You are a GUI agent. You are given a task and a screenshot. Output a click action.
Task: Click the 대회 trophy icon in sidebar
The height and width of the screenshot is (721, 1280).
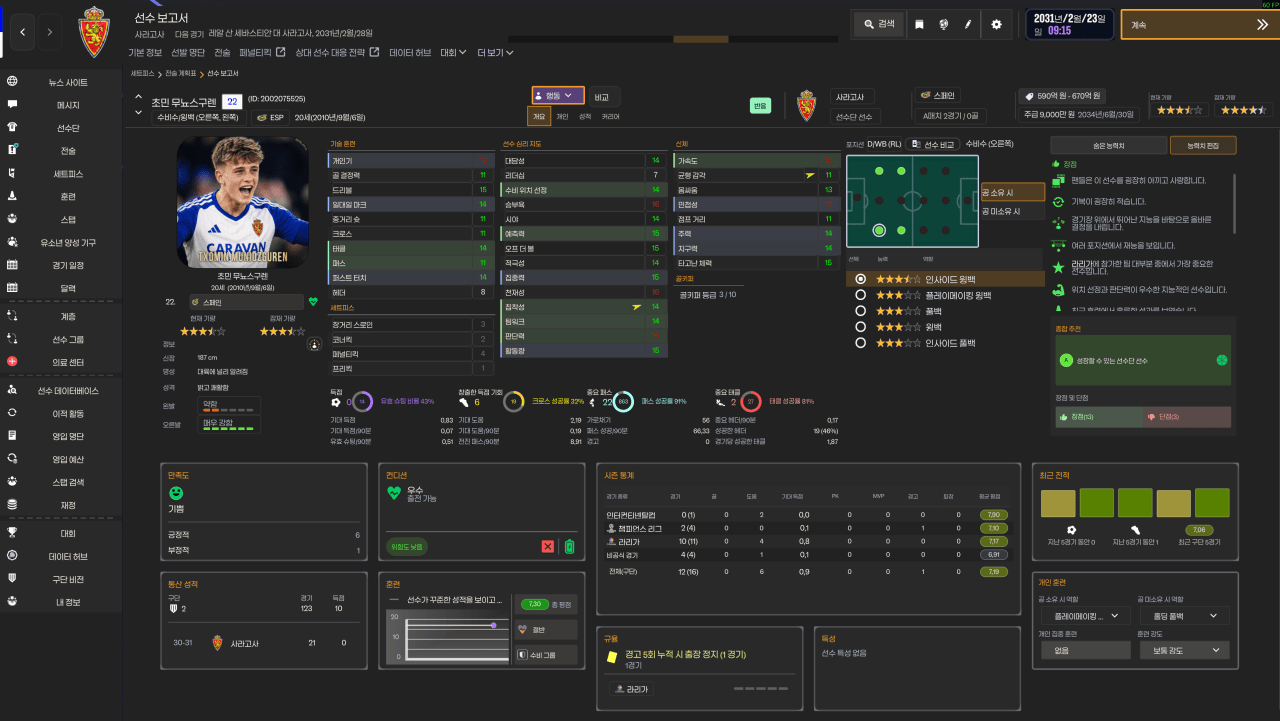tap(12, 533)
